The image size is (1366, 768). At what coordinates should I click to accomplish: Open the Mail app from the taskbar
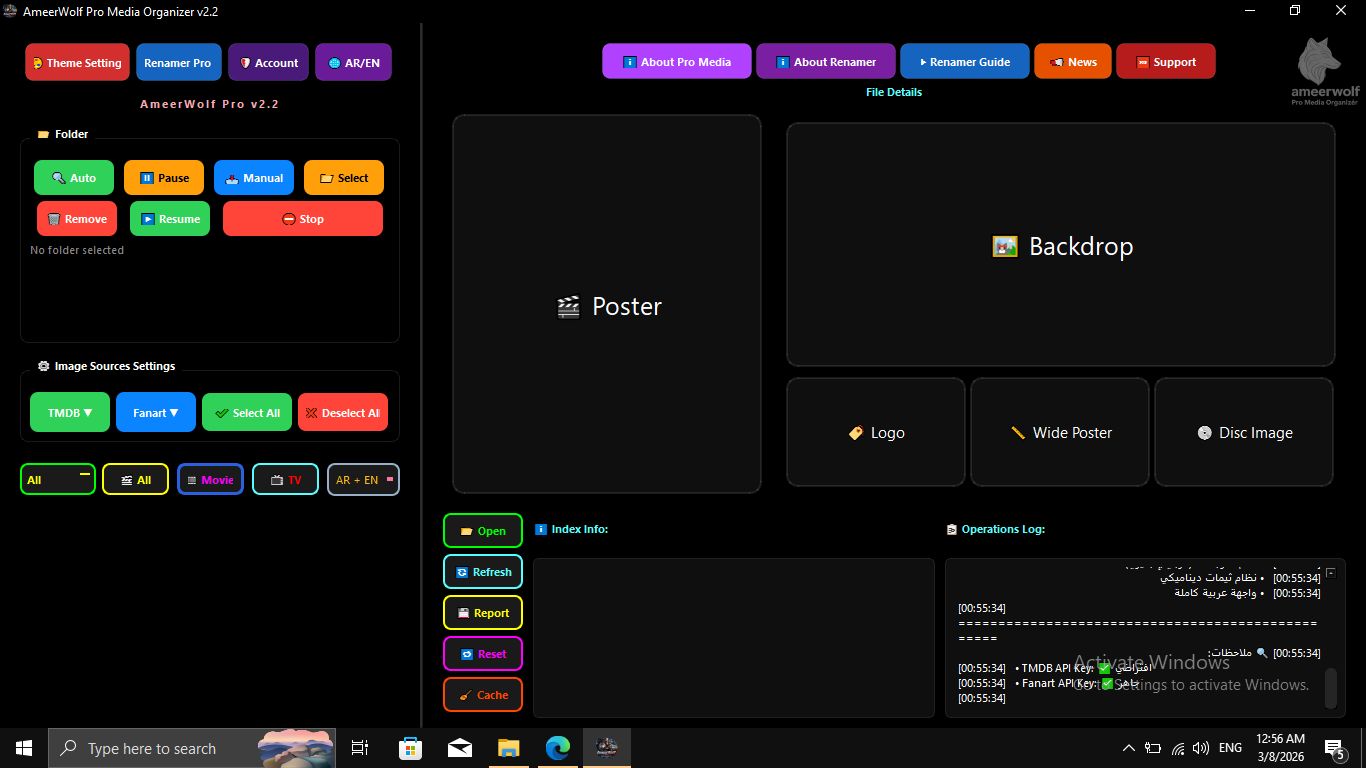(x=460, y=748)
